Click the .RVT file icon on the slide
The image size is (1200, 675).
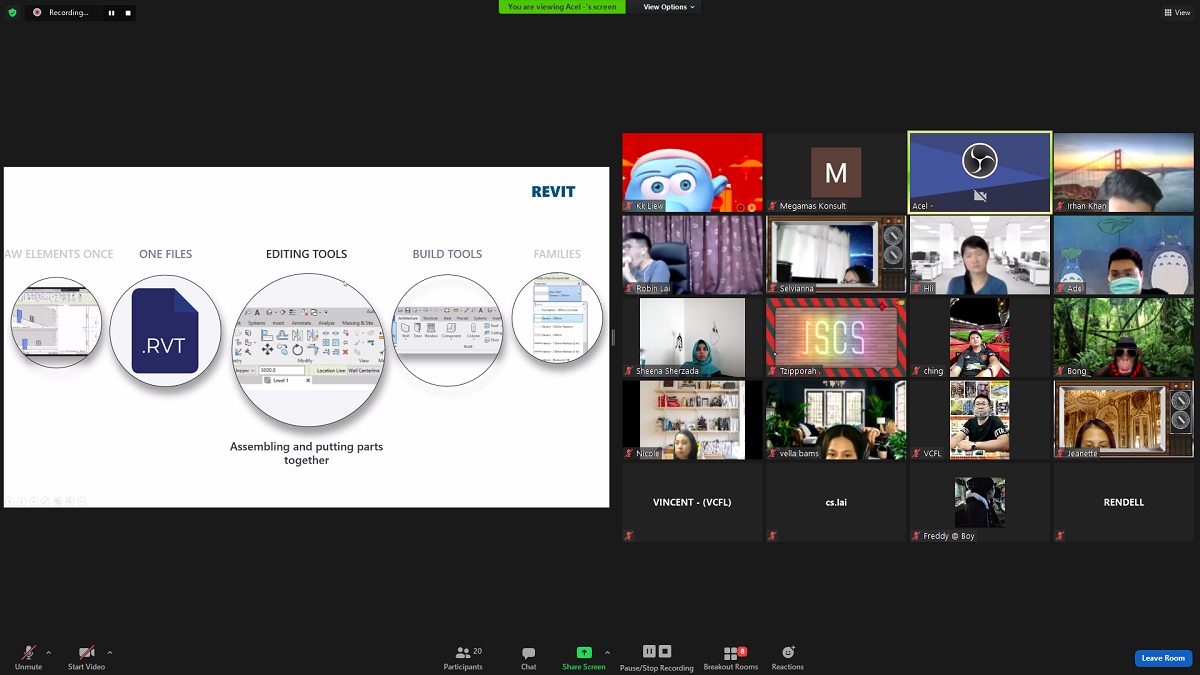click(x=165, y=331)
